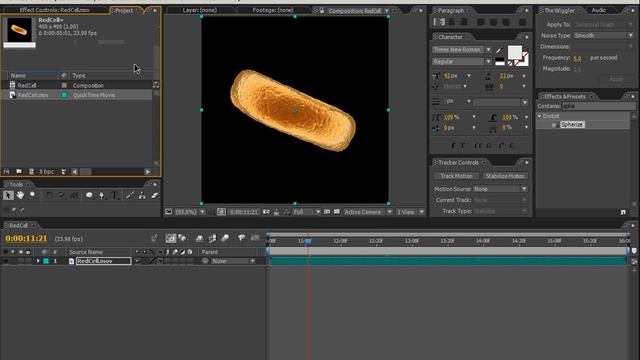Image resolution: width=640 pixels, height=360 pixels.
Task: Select the Ellipse mask tool
Action: coord(89,196)
